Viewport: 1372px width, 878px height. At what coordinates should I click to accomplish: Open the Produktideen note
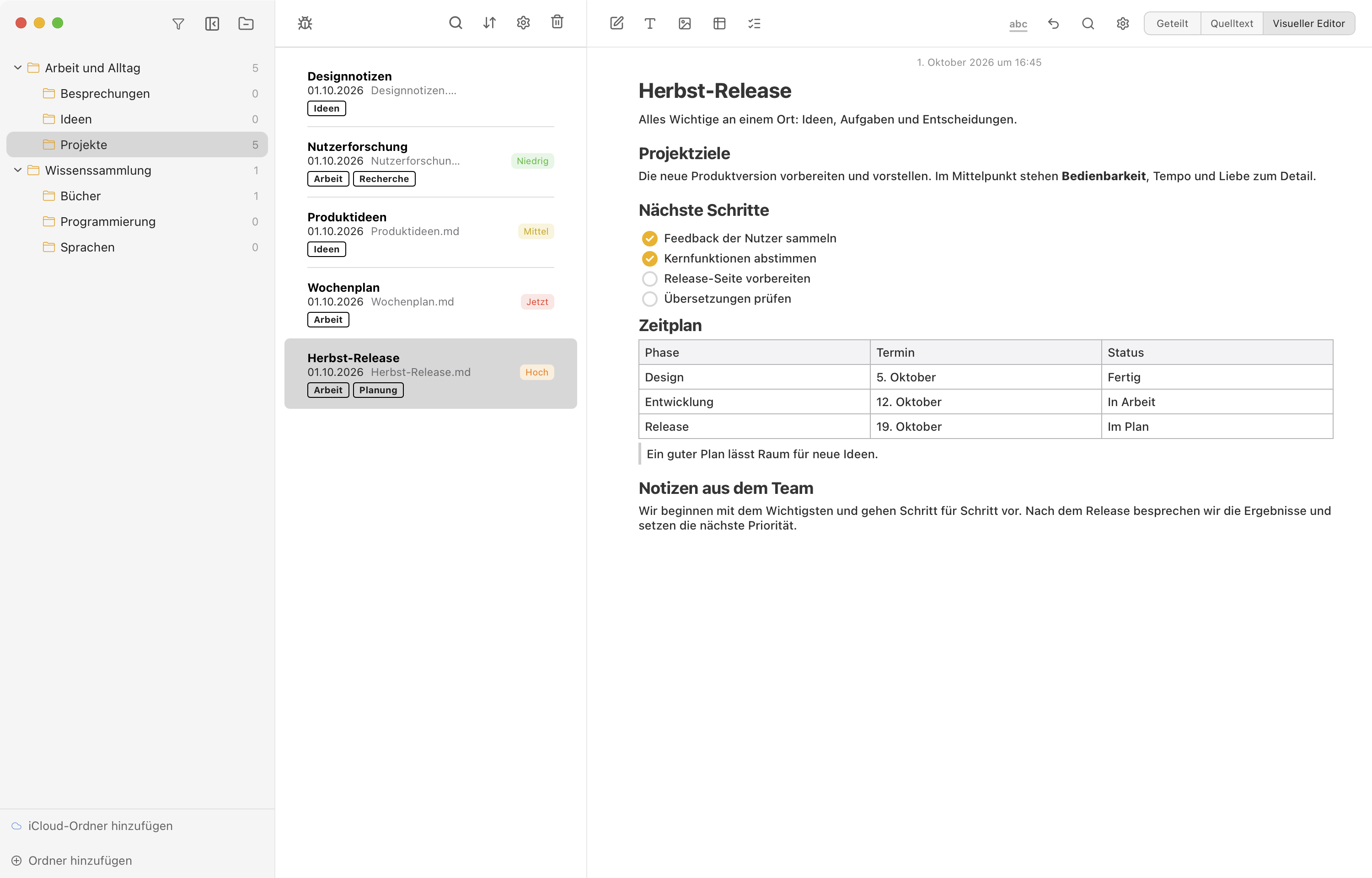430,233
